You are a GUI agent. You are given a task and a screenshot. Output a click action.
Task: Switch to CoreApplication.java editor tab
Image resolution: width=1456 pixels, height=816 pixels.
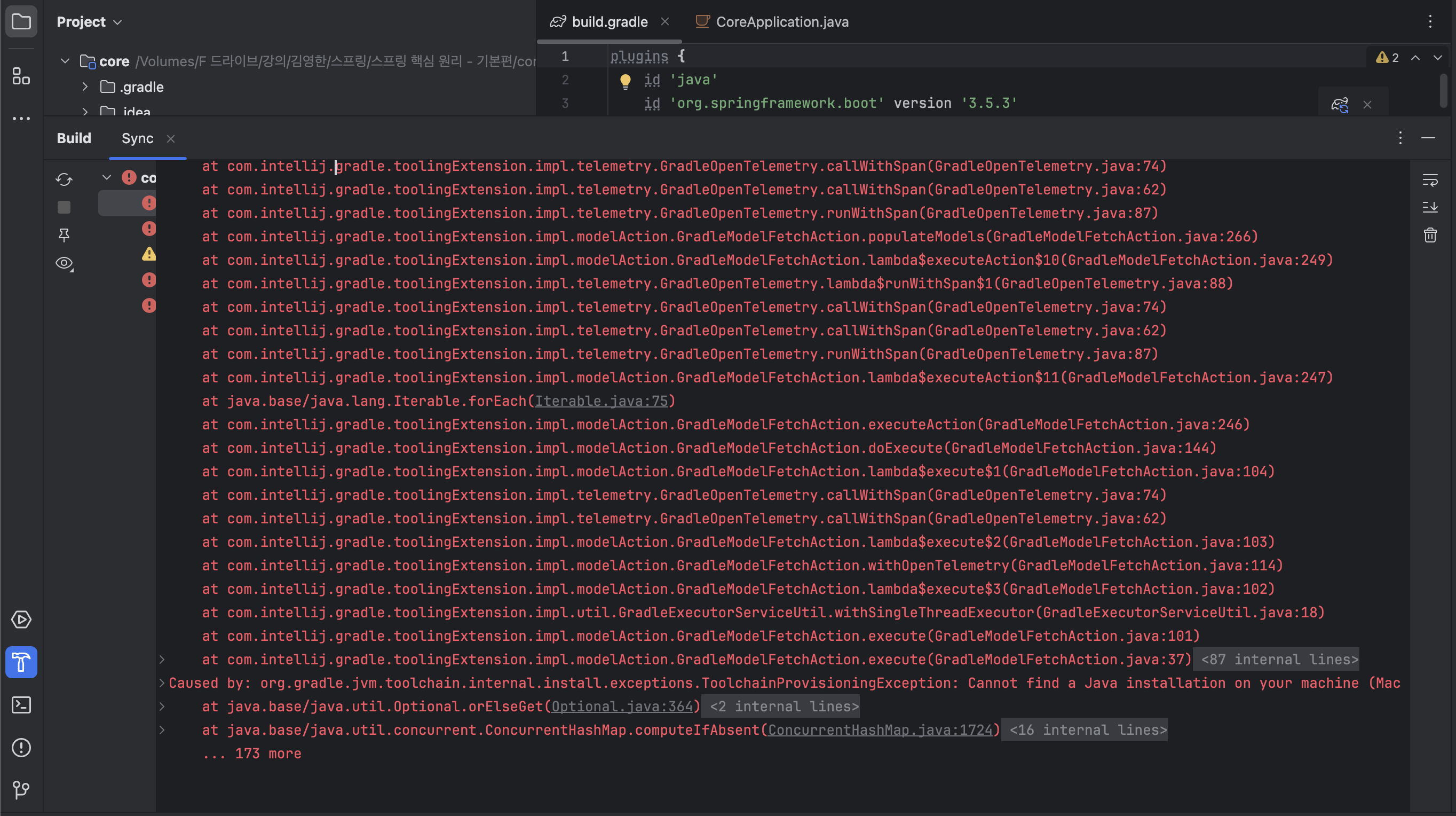tap(772, 22)
